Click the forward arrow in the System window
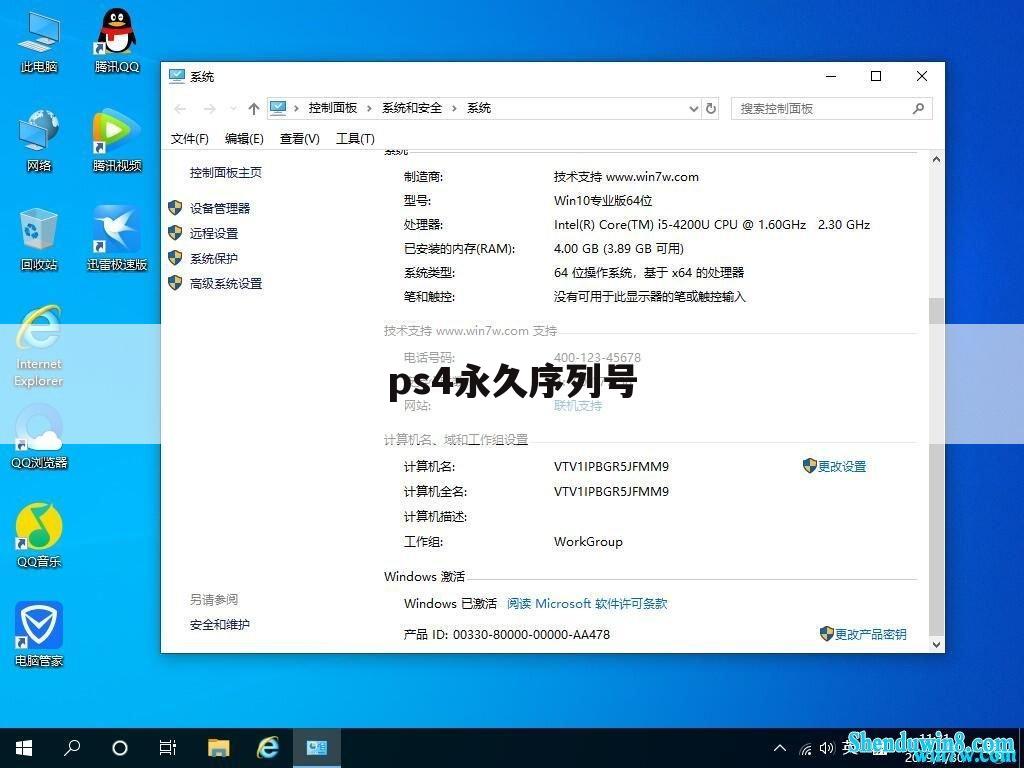This screenshot has width=1024, height=768. click(x=209, y=109)
